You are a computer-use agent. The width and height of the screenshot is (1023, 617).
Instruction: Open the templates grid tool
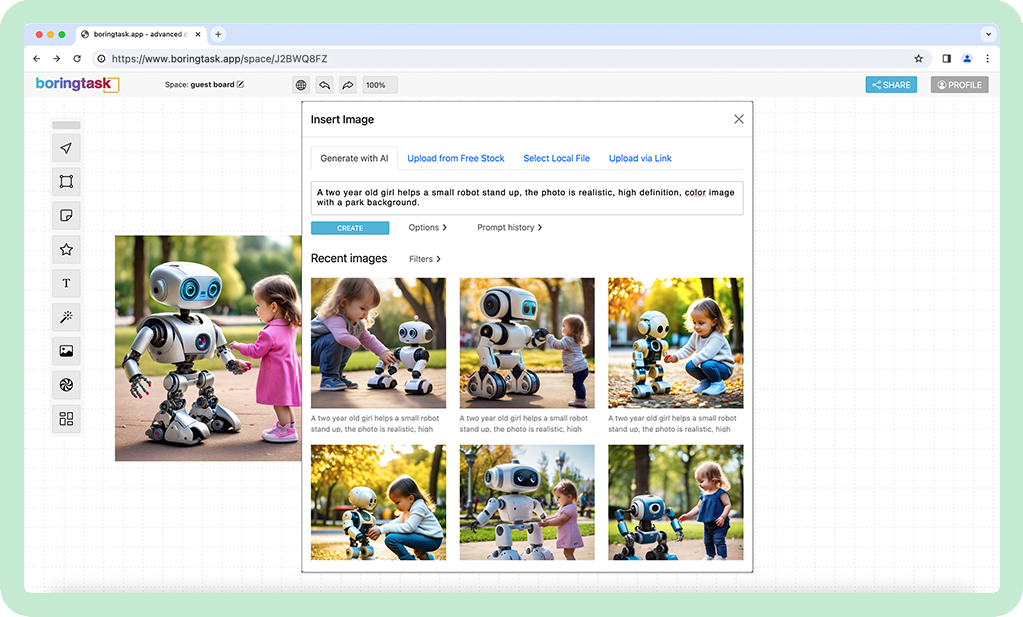tap(66, 419)
